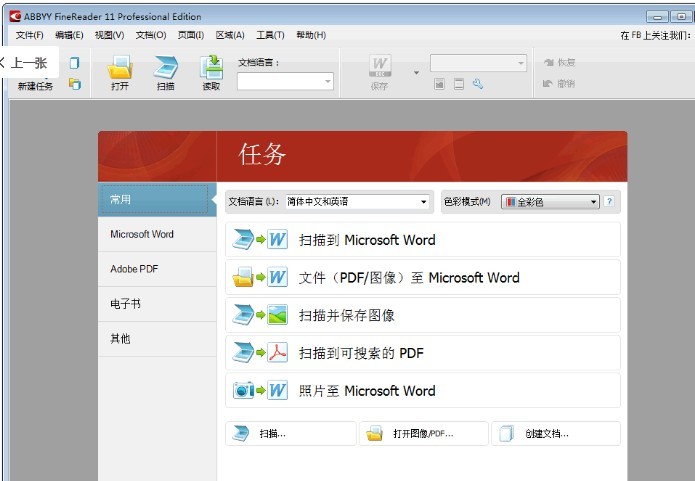Screen dimensions: 695x481
Task: Click the 扫描到 Microsoft Word task
Action: (x=423, y=239)
